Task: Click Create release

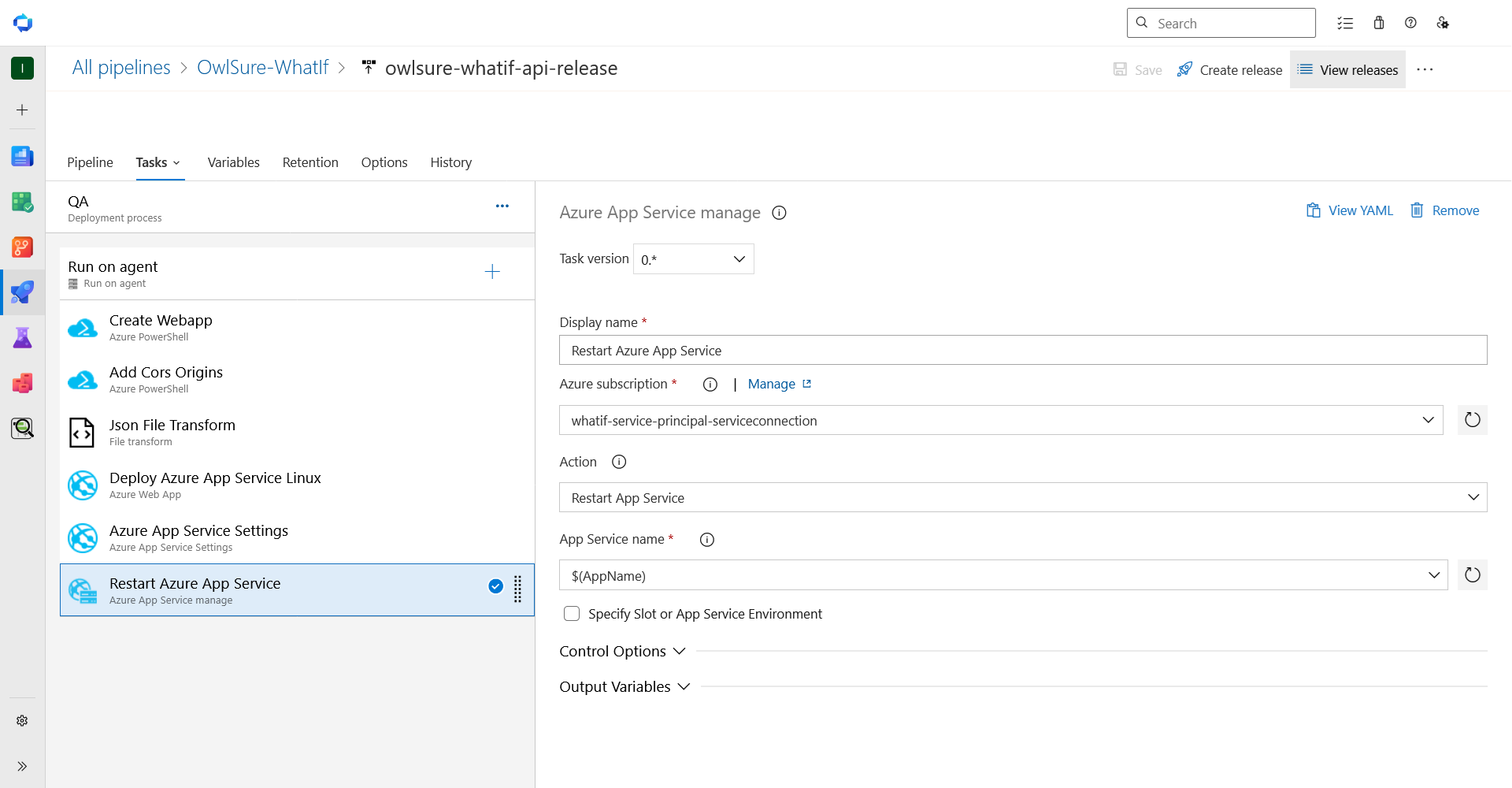Action: click(x=1229, y=69)
